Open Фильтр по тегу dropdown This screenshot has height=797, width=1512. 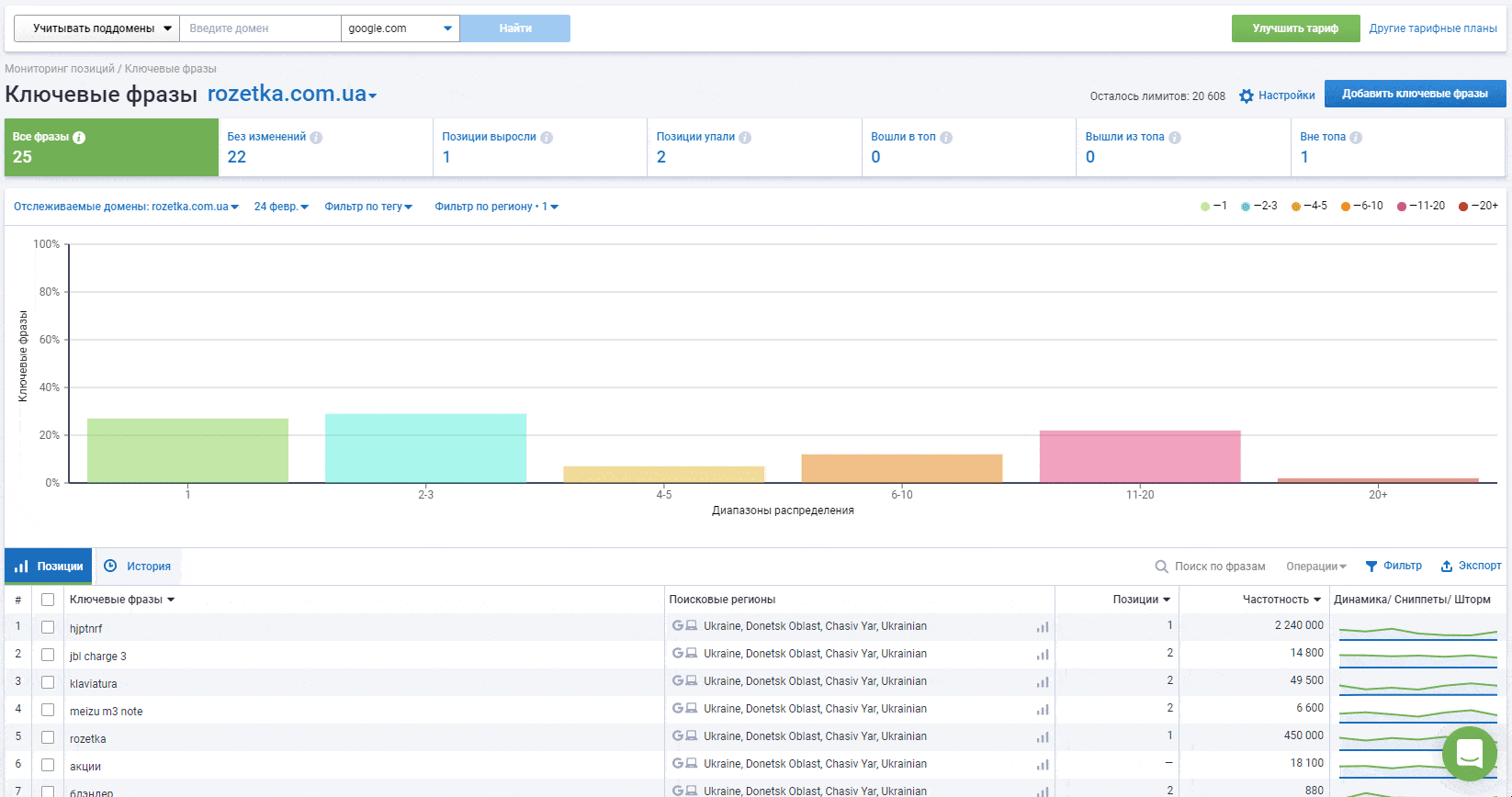click(x=368, y=207)
